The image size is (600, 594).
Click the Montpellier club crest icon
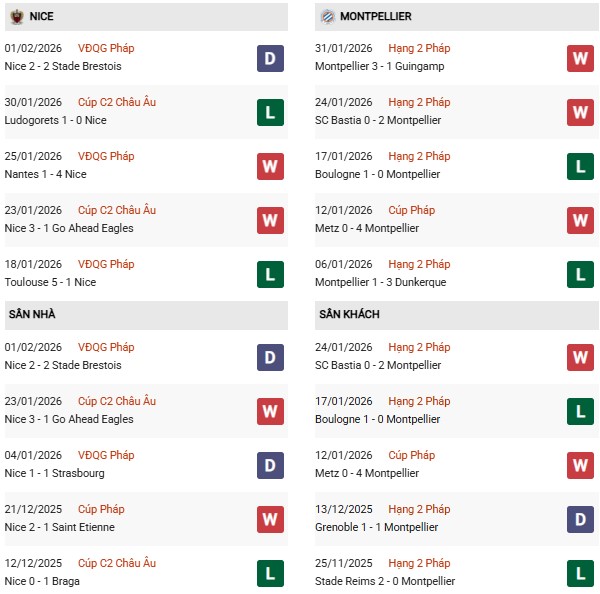327,17
